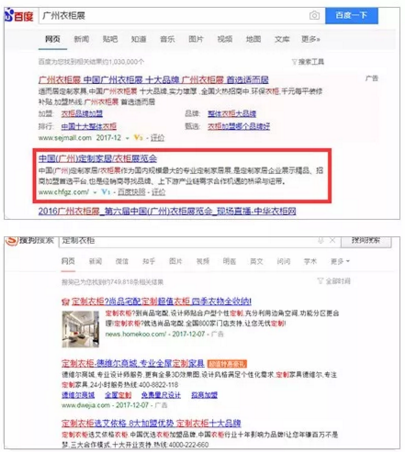Click the search tools filter icon
405x452 pixels.
click(294, 62)
